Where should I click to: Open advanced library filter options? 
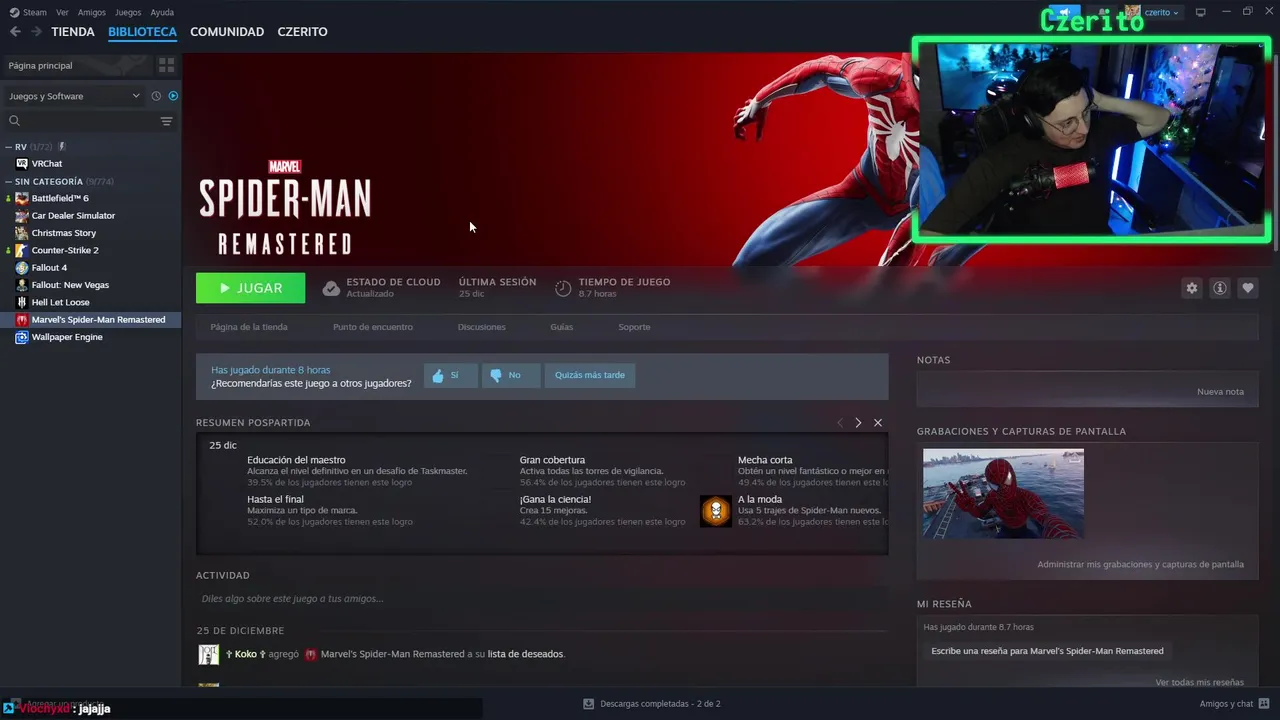click(x=166, y=121)
